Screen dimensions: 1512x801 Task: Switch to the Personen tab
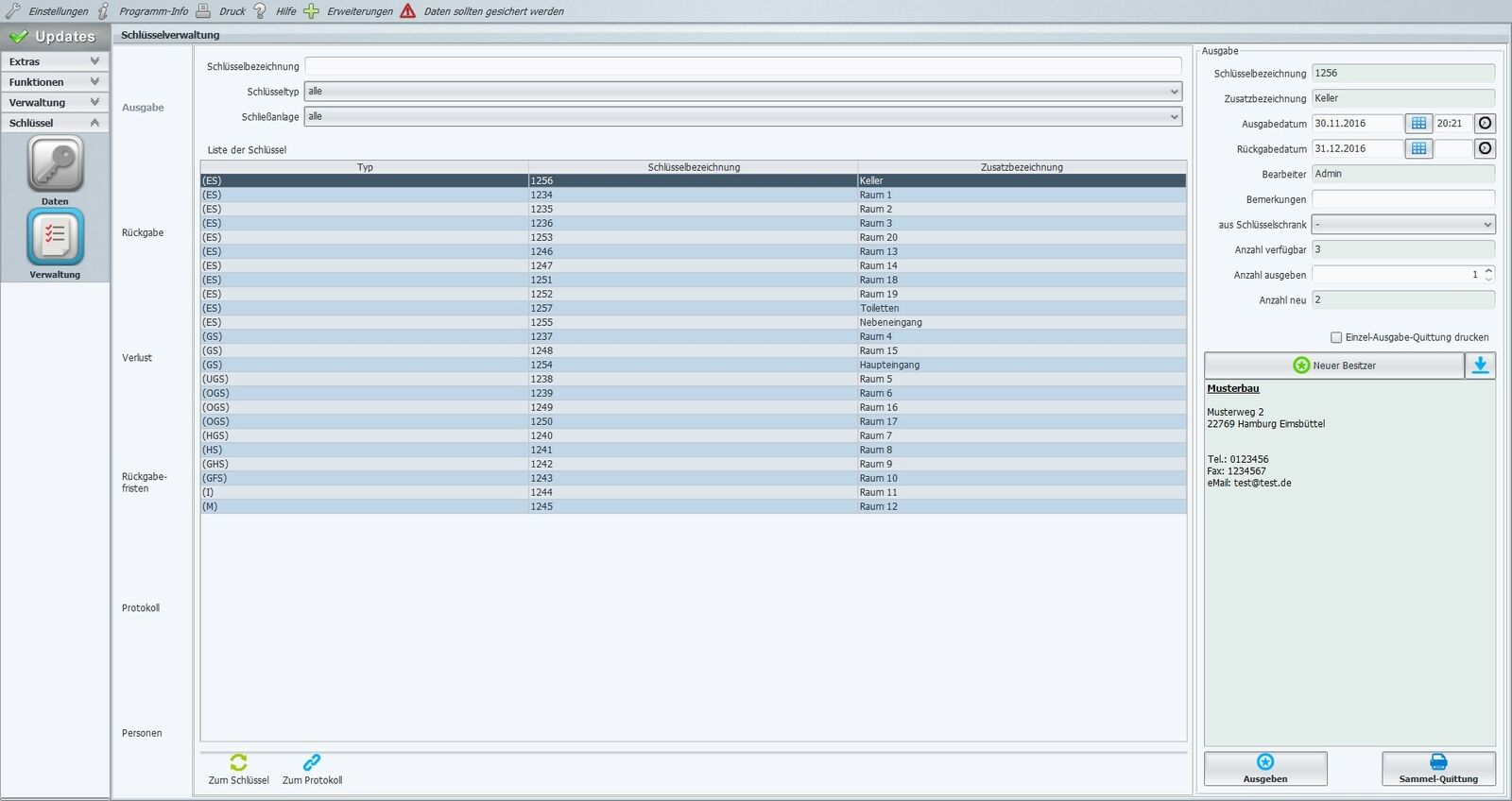[142, 733]
